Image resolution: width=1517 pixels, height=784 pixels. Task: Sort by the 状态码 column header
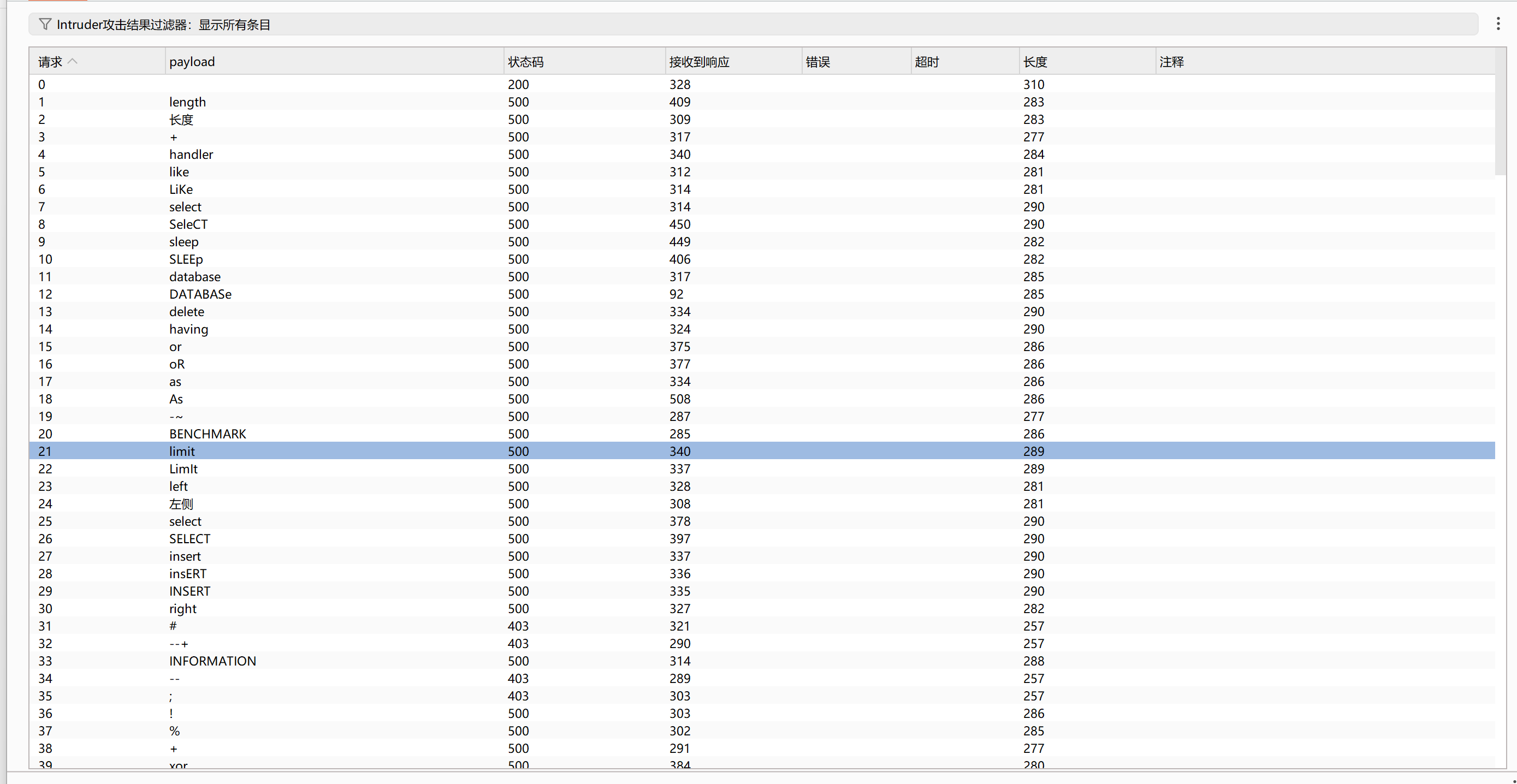click(x=525, y=62)
